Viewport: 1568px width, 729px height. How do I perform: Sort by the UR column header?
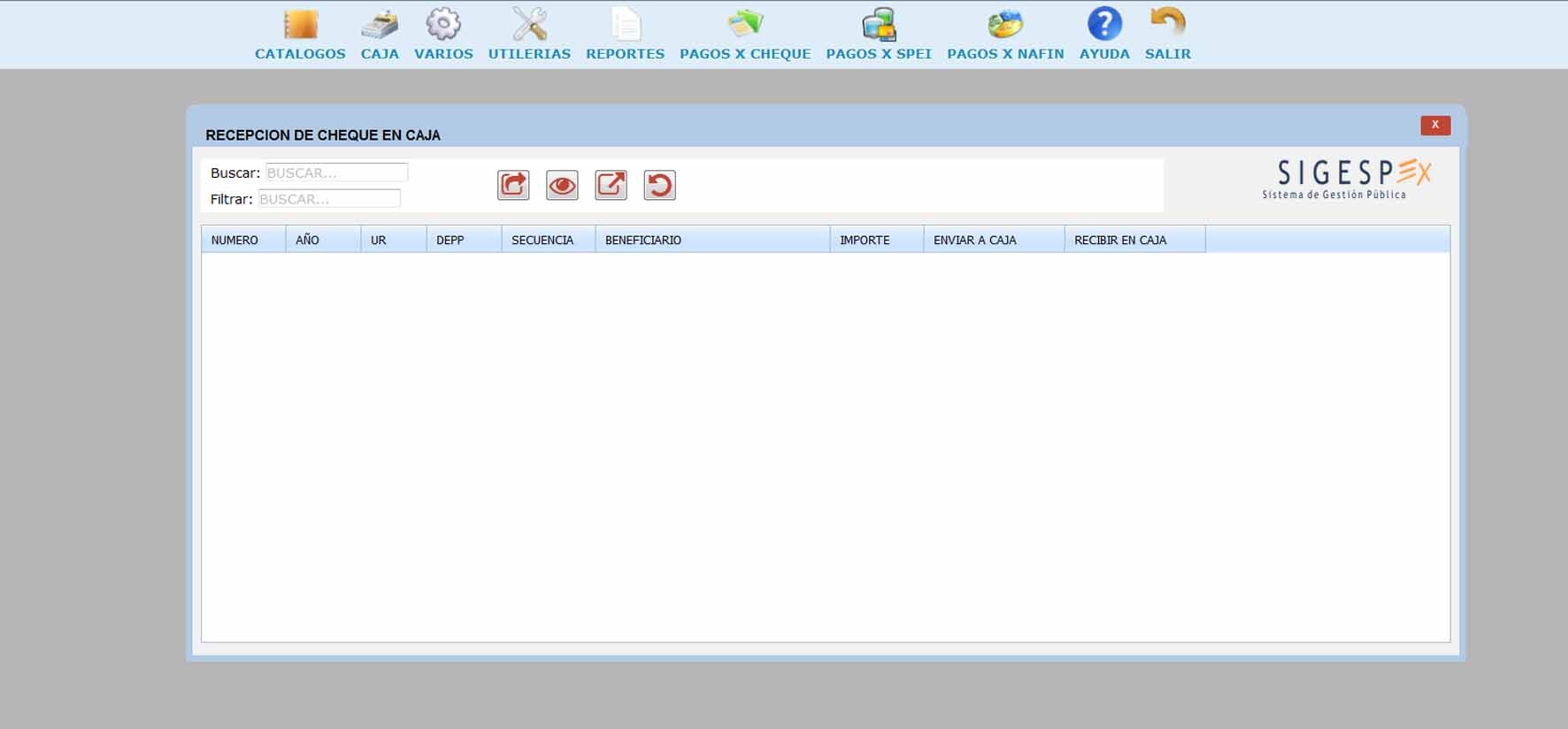tap(394, 240)
